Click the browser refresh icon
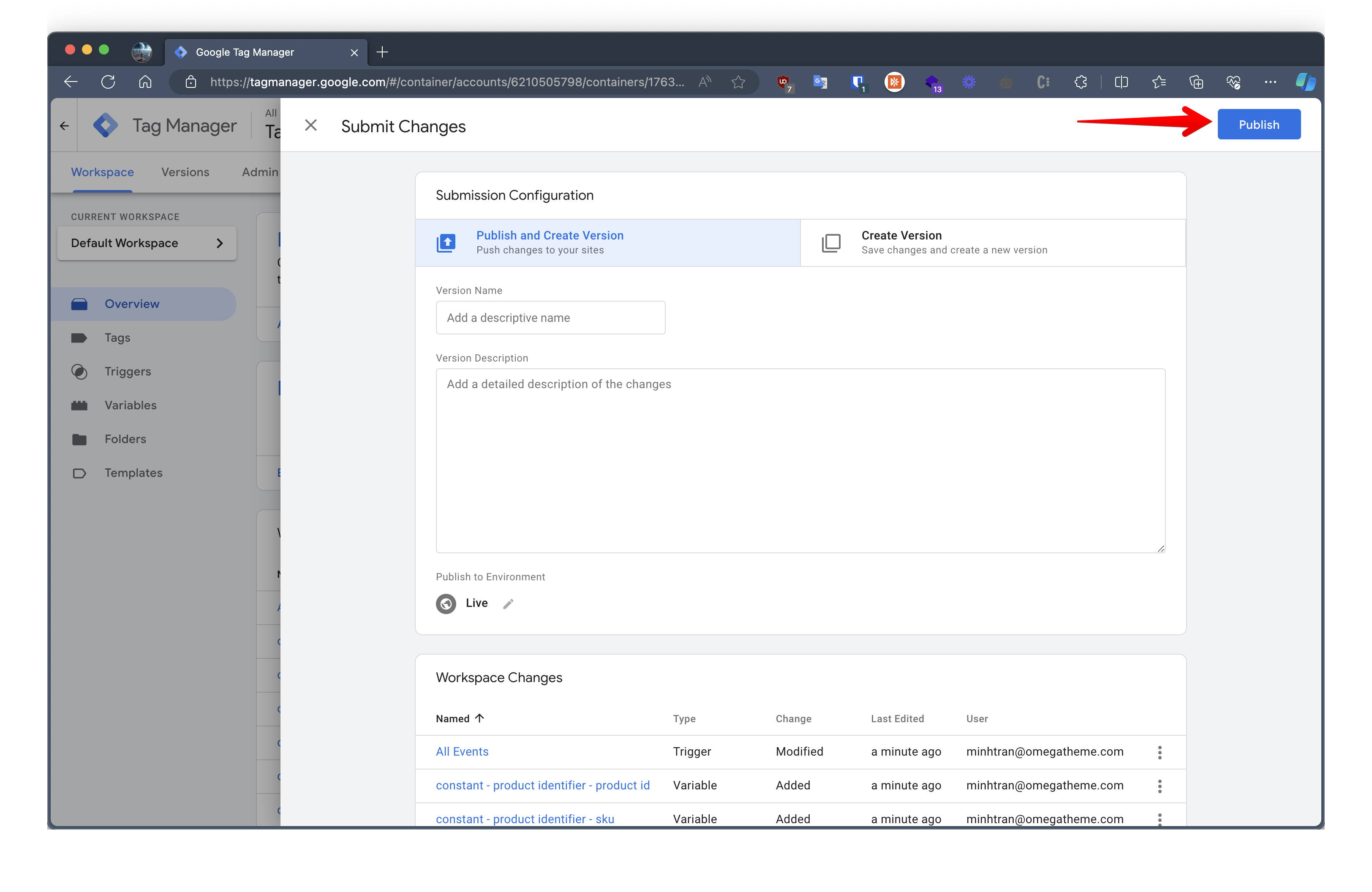1372x892 pixels. 108,82
